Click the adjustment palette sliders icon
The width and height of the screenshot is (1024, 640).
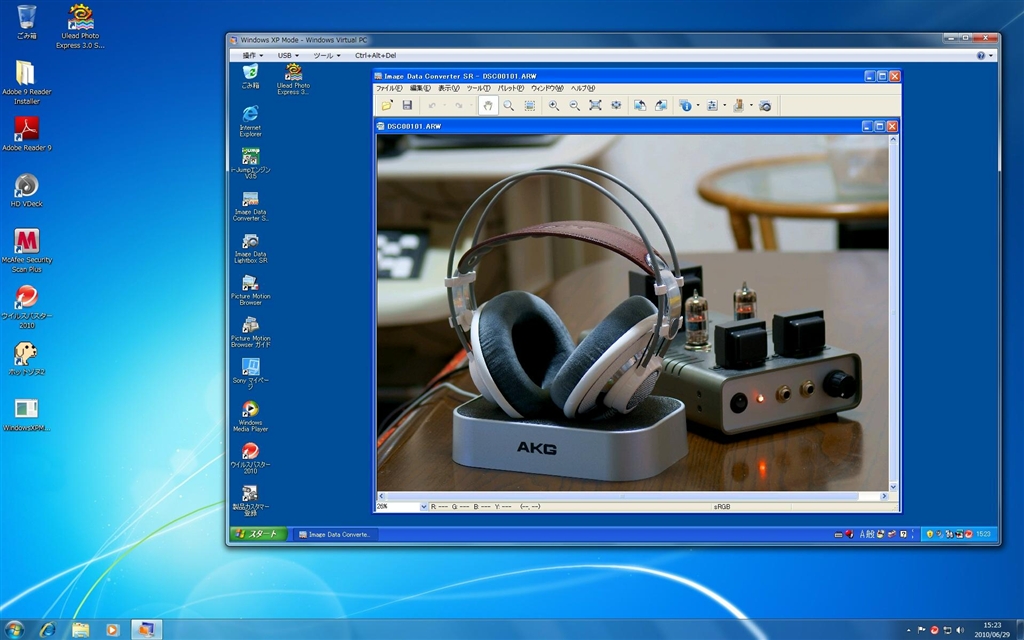pos(712,105)
